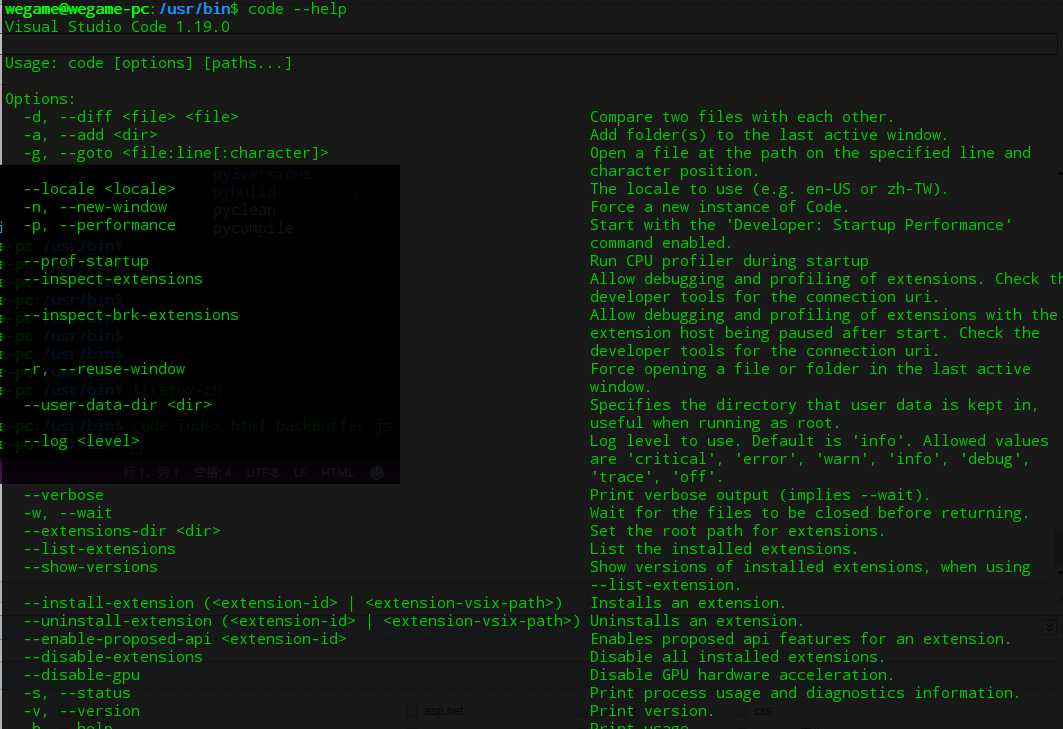The image size is (1063, 729).
Task: Click the '-n, --new-window' option
Action: pos(95,207)
